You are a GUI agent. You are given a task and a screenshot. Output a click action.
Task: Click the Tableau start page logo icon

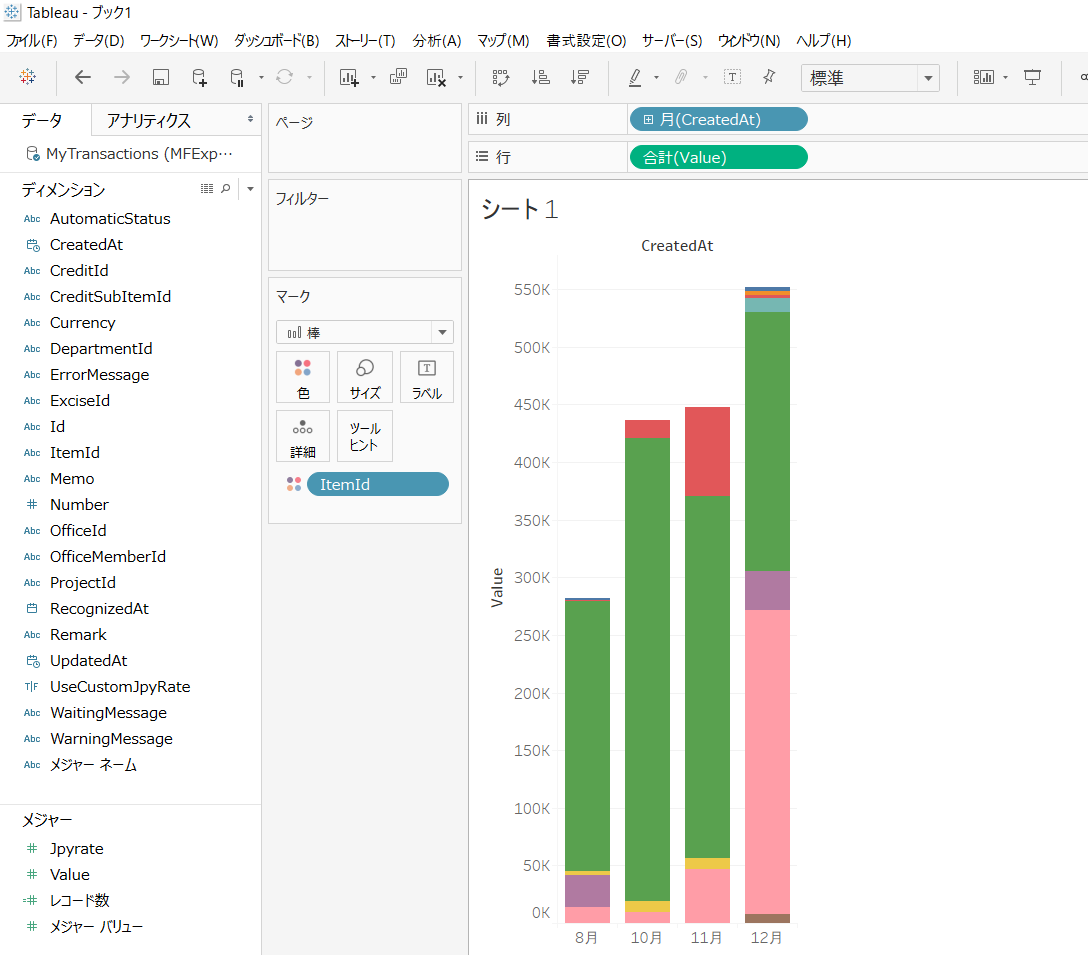[28, 77]
